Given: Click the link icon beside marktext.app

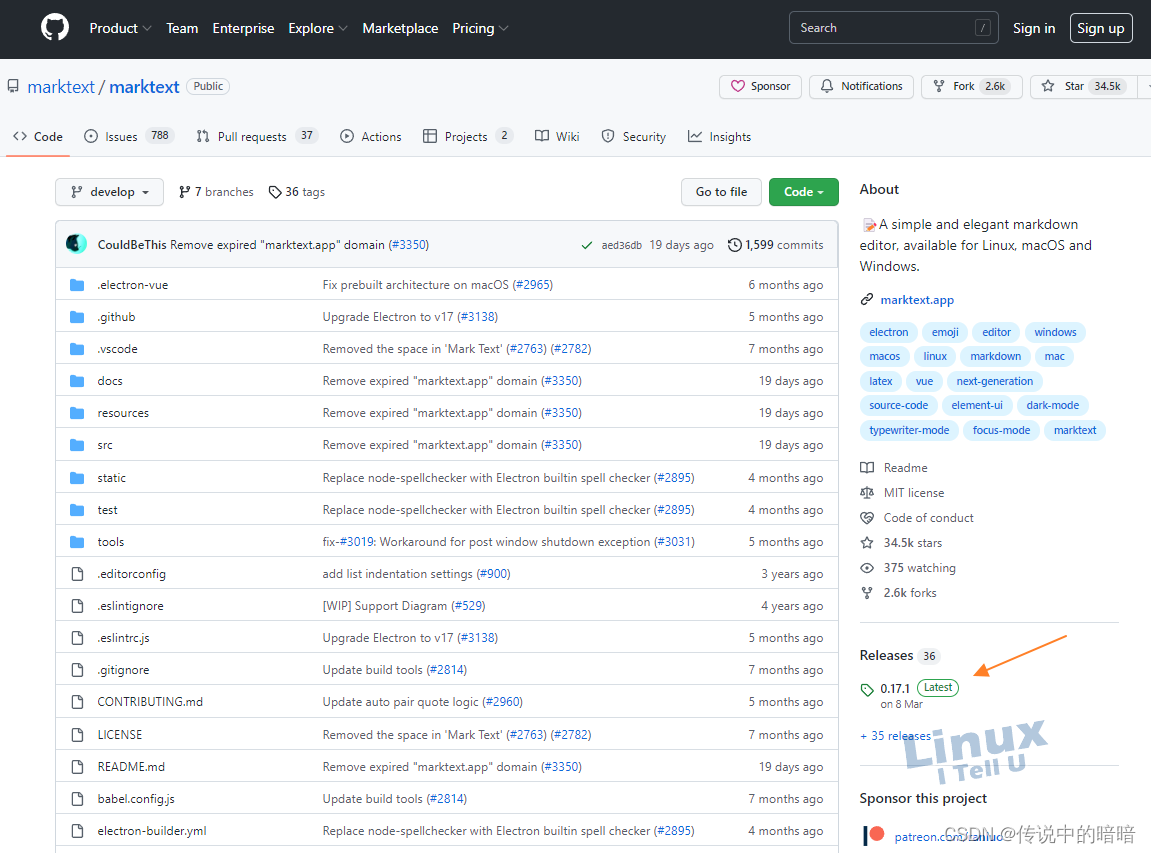Looking at the screenshot, I should (x=867, y=300).
